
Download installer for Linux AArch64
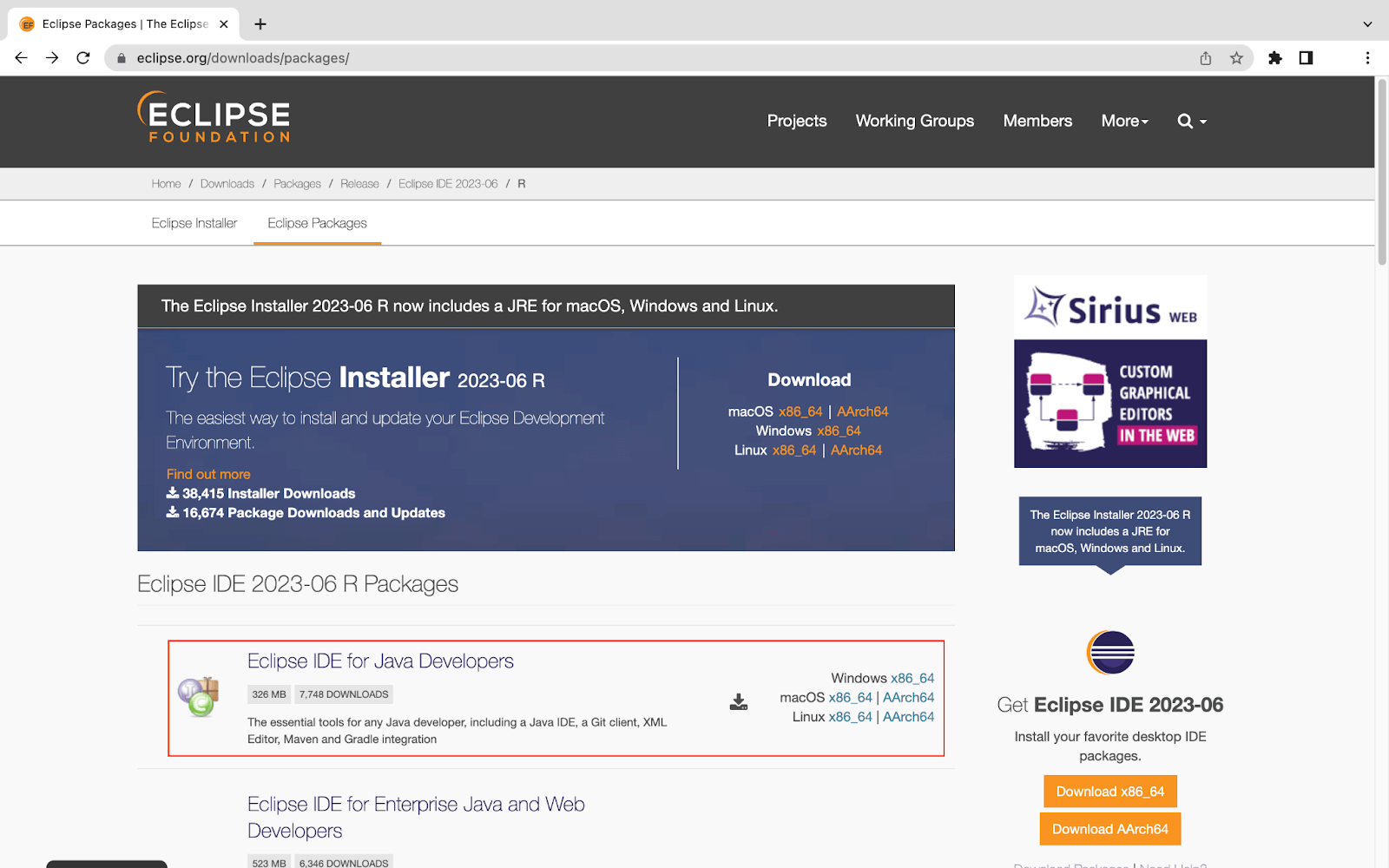(x=856, y=450)
